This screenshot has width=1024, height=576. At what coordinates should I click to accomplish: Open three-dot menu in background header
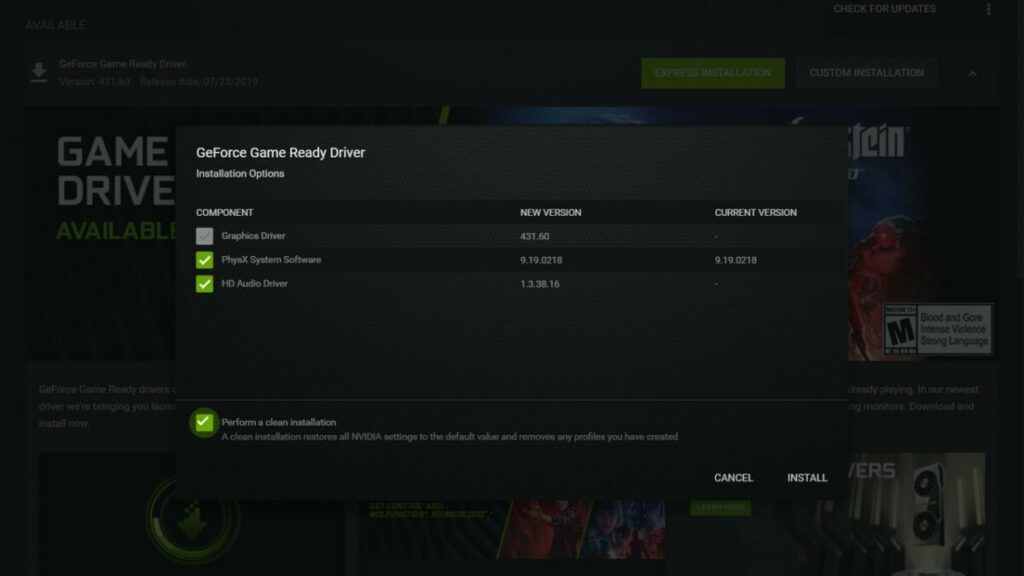[x=988, y=9]
